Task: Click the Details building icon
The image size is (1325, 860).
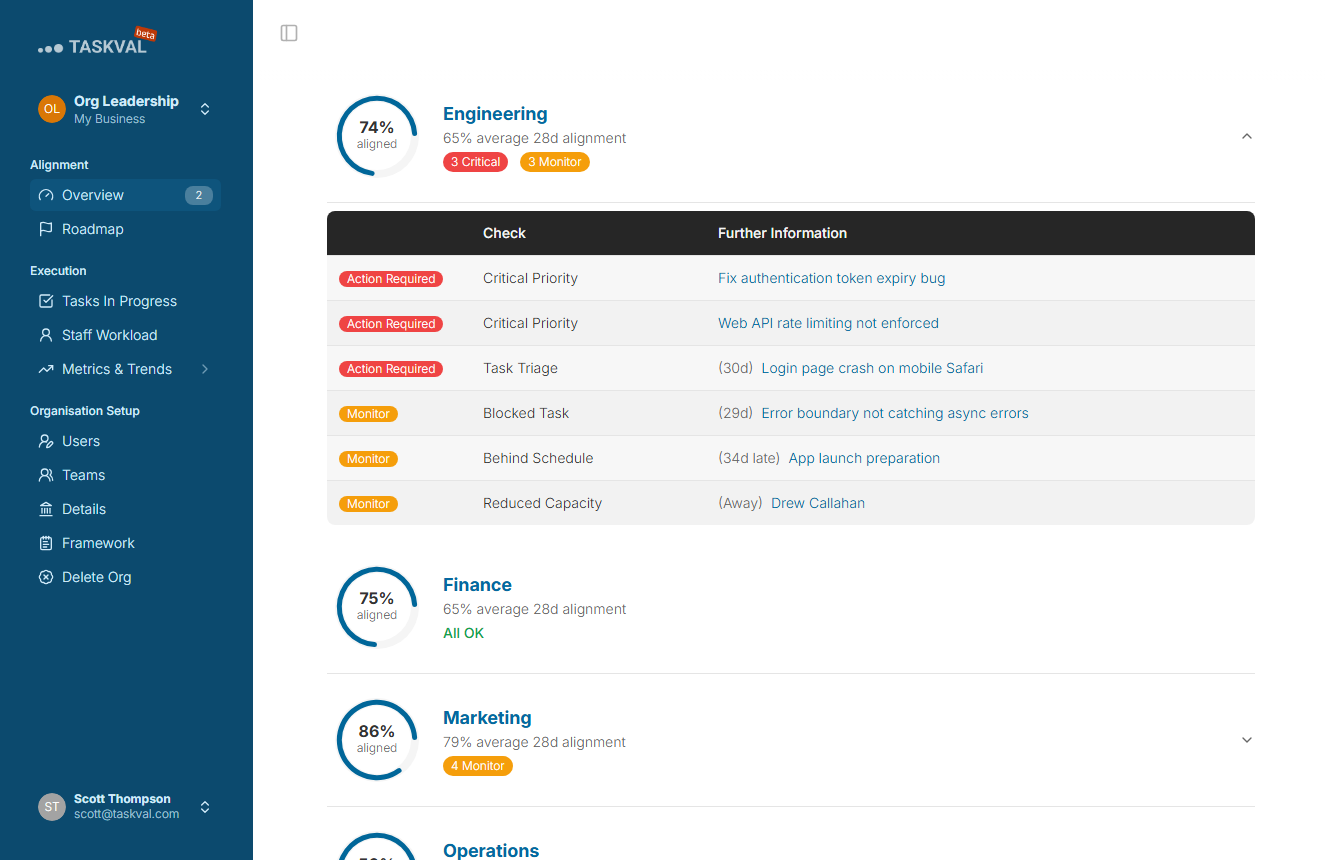Action: [x=46, y=509]
